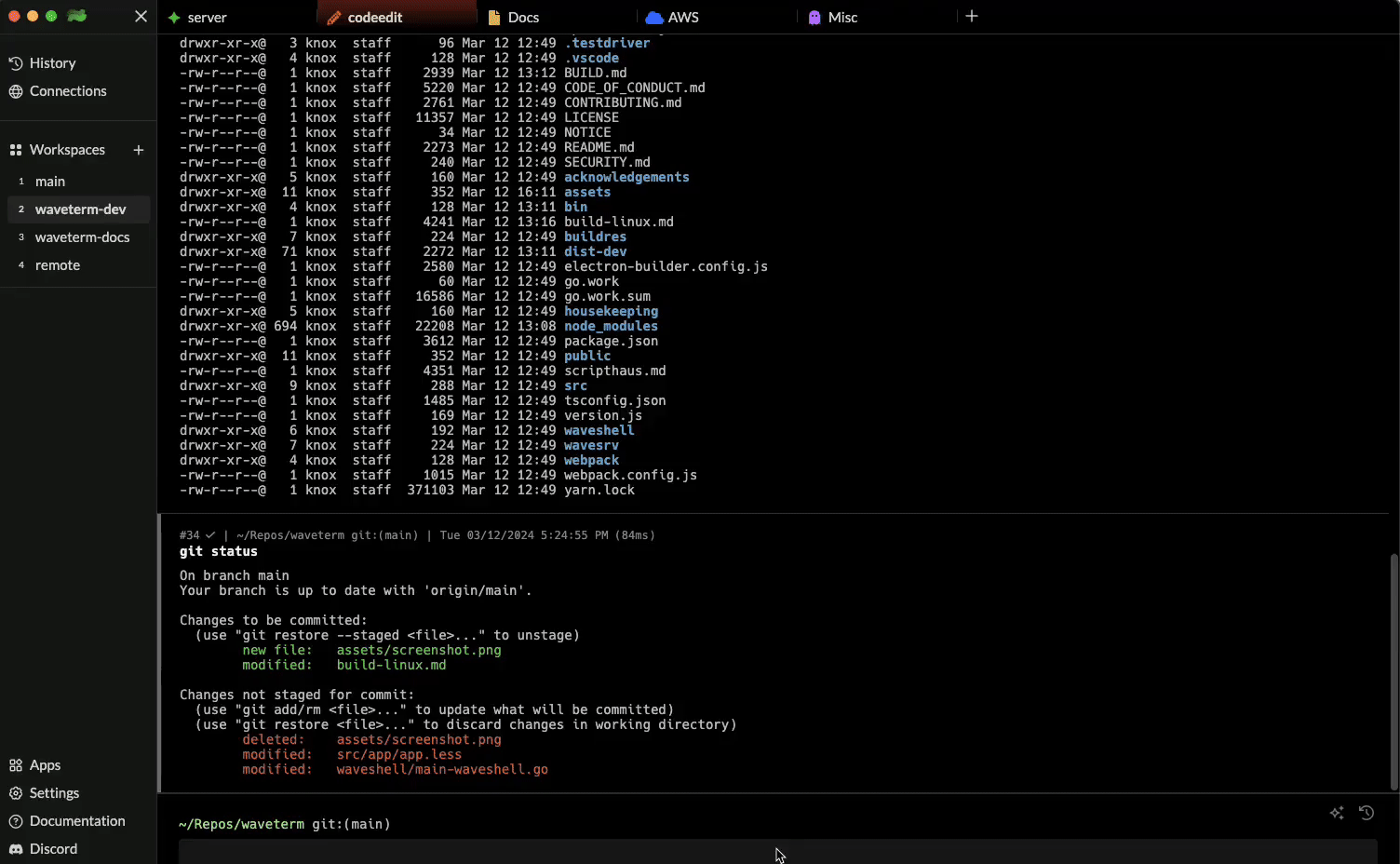Click the file icon on Docs tab

[494, 18]
